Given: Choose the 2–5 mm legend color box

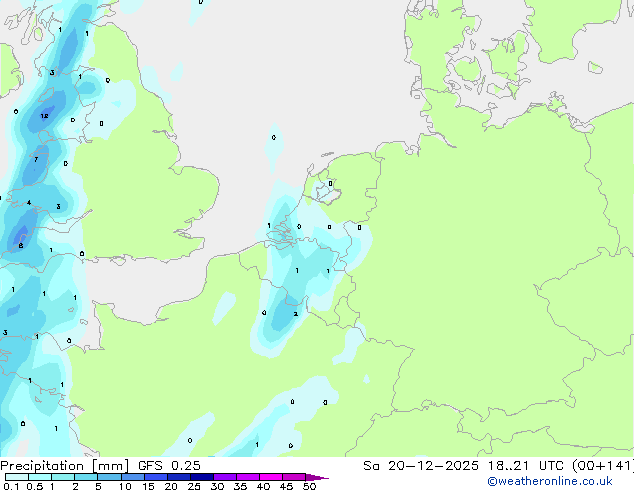Looking at the screenshot, I should [x=86, y=477].
